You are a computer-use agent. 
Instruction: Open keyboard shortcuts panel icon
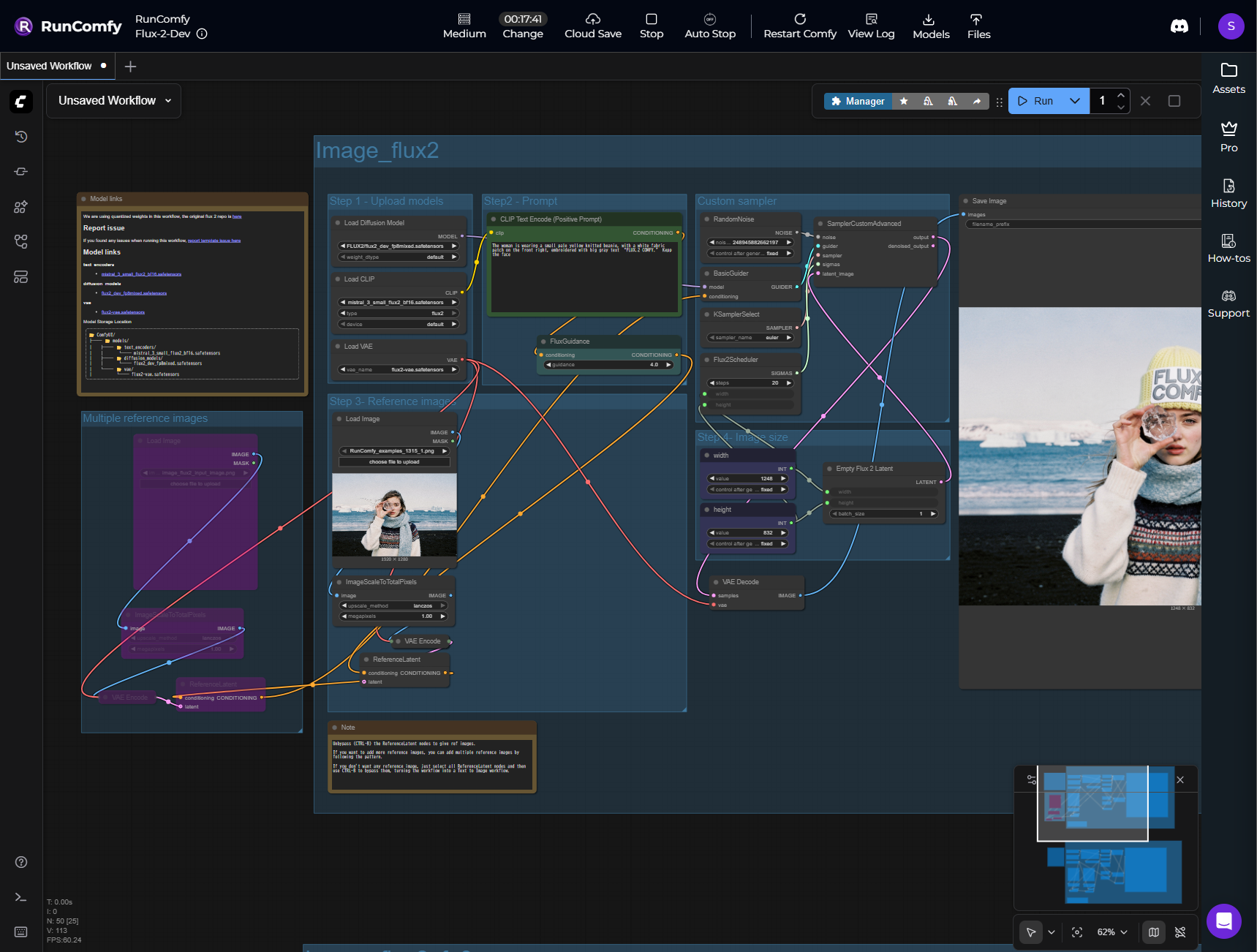pos(21,932)
